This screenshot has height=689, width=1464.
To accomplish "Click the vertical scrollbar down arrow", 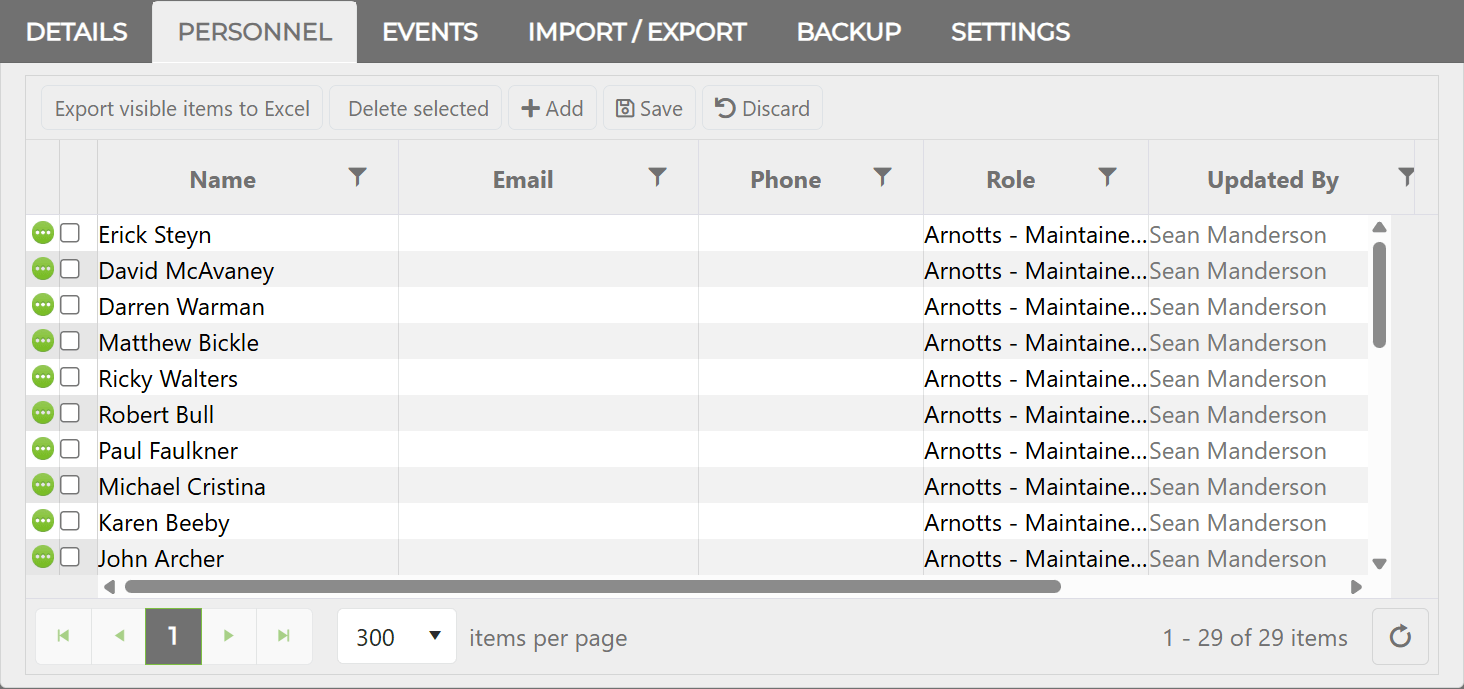I will pos(1379,564).
